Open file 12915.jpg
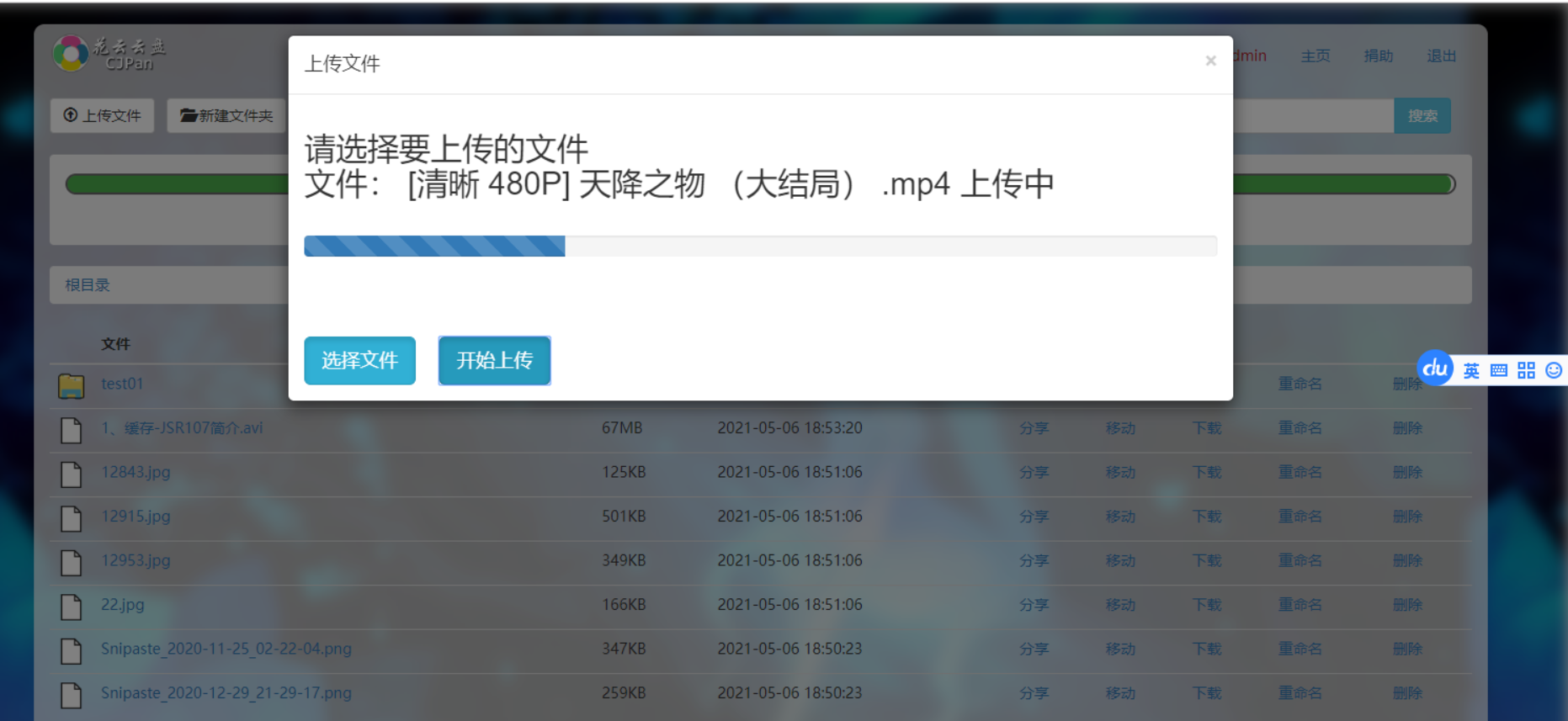 [136, 516]
